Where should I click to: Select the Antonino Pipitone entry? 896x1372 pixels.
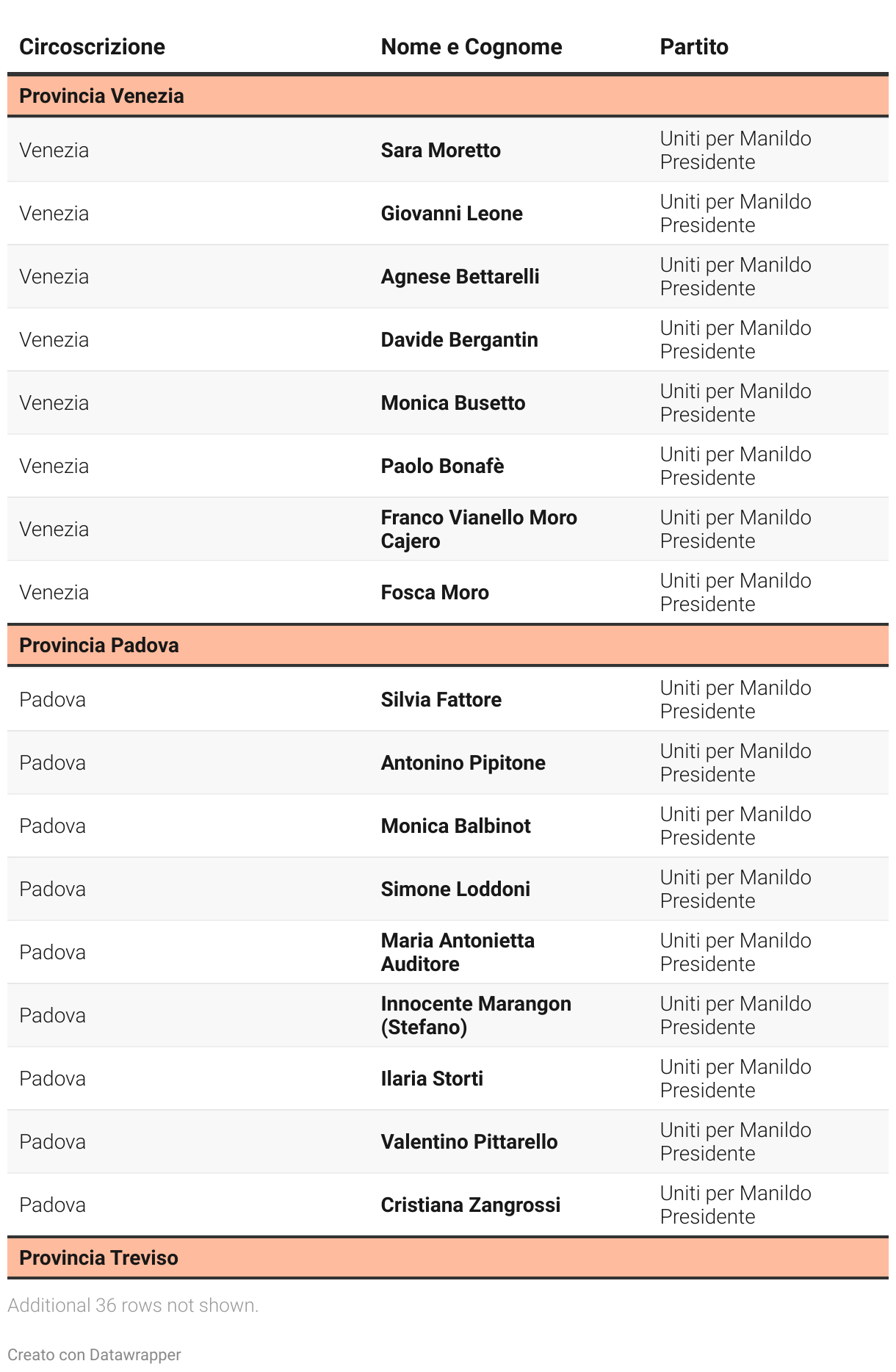pyautogui.click(x=463, y=763)
